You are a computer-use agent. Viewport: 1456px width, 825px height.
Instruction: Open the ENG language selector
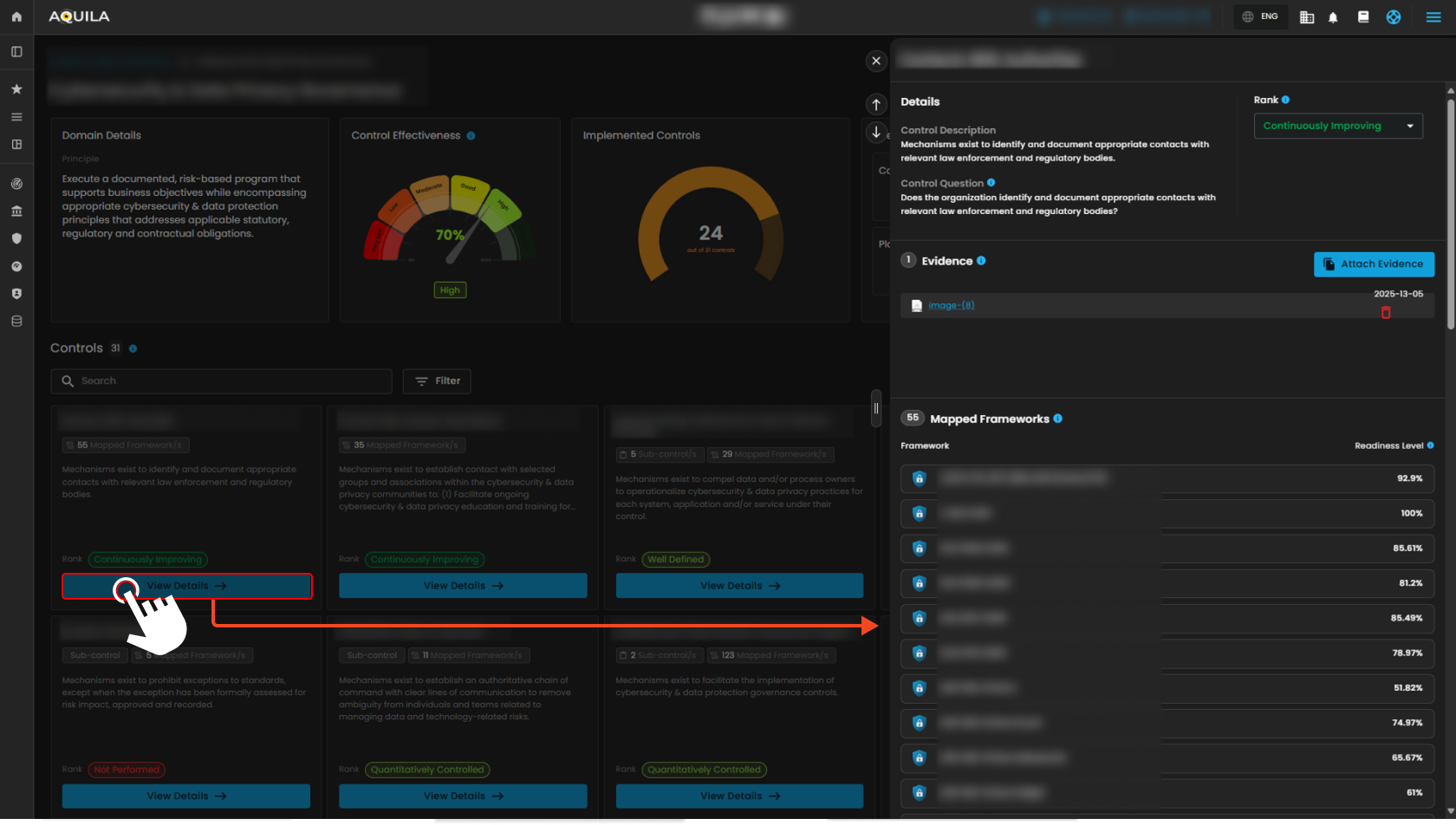1260,16
